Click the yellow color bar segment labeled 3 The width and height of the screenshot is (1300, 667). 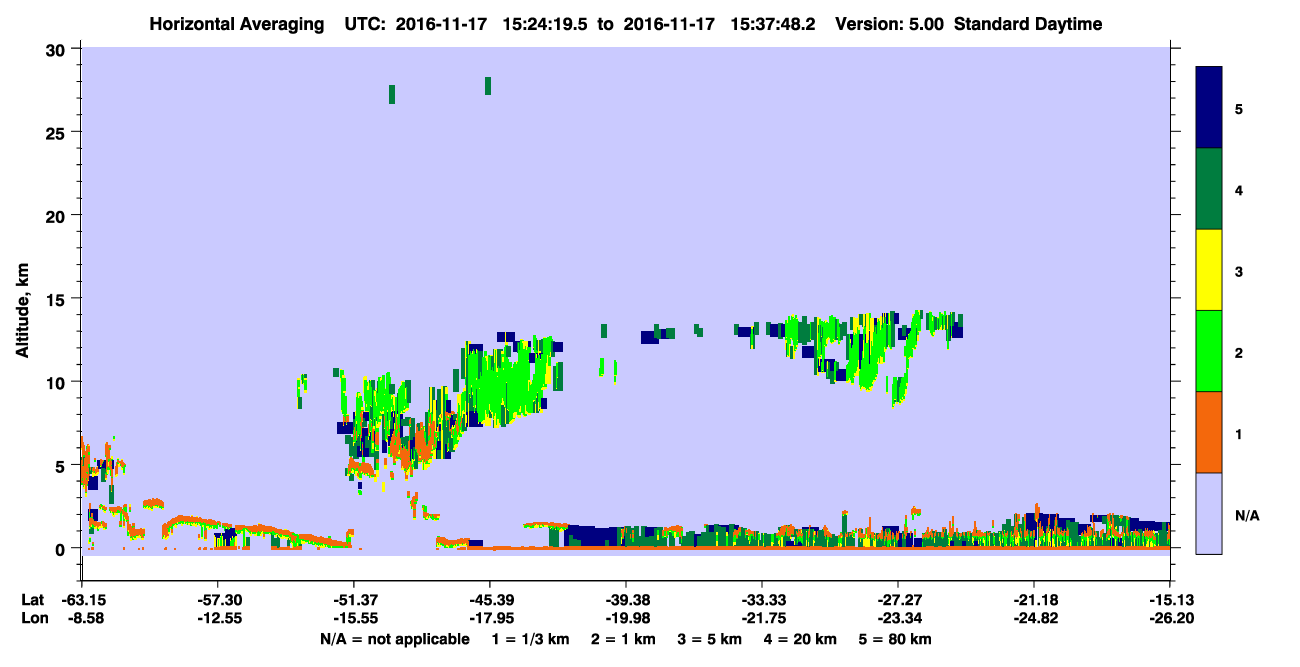coord(1209,270)
